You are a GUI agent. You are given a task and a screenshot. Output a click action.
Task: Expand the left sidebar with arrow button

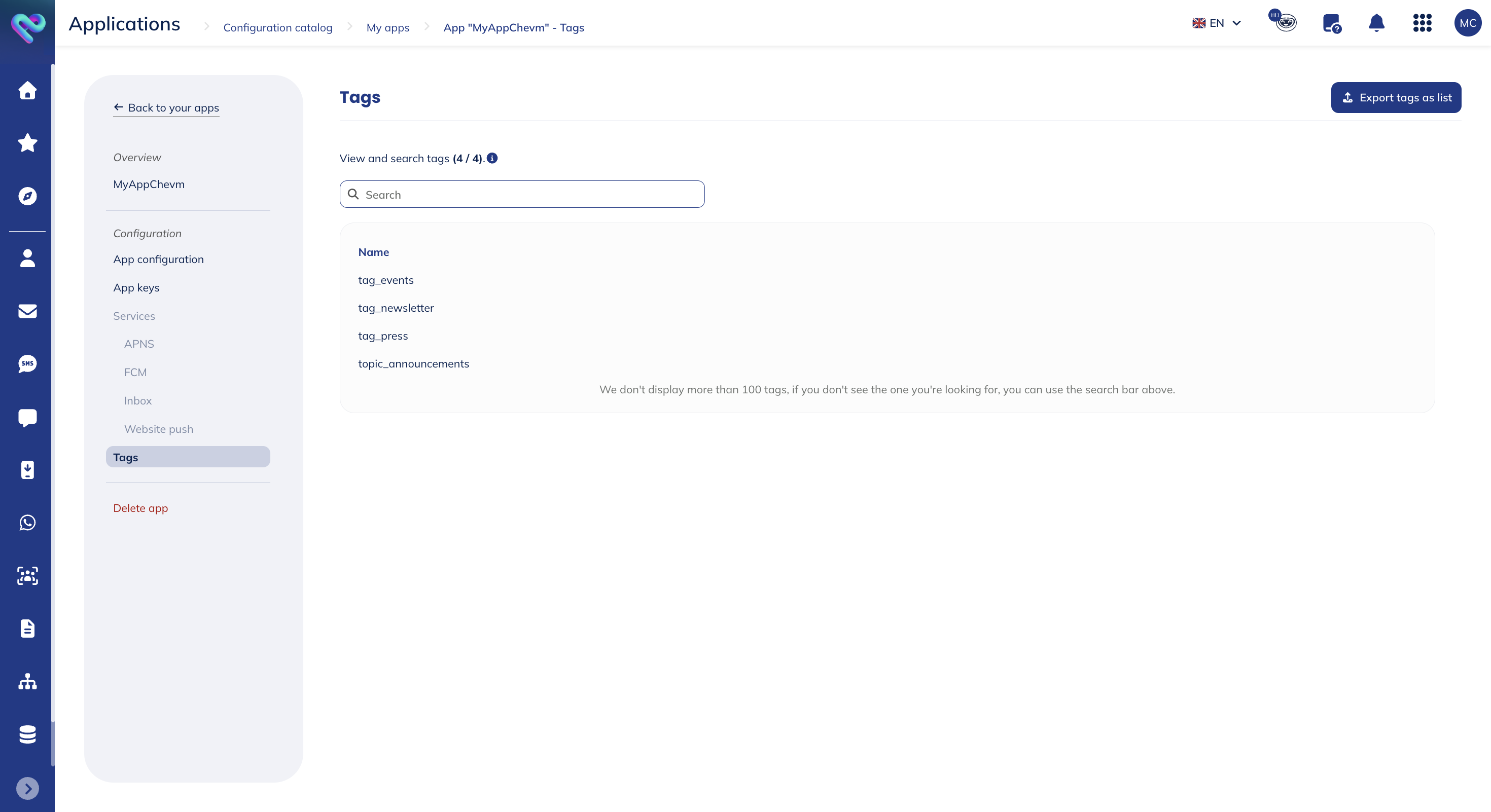(x=27, y=788)
